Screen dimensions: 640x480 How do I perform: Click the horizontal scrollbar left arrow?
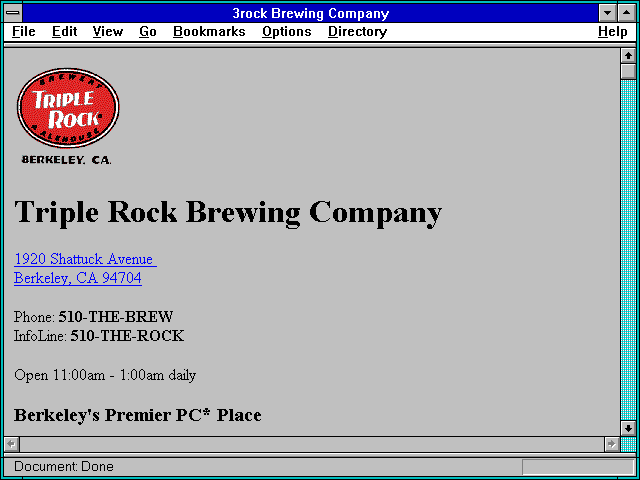coord(11,444)
